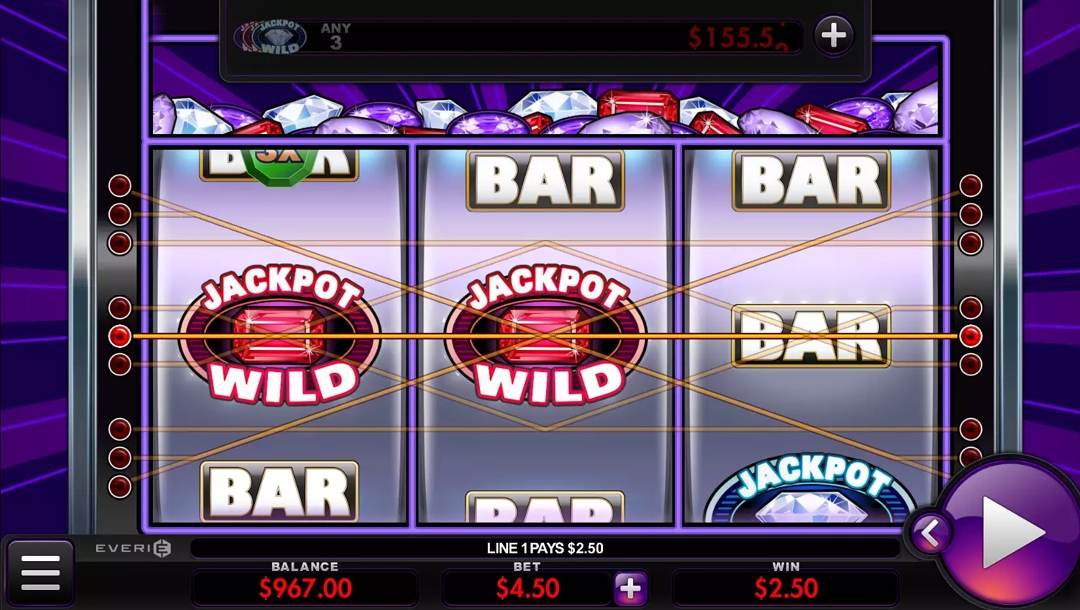
Task: Click the center BAR symbol on the third reel
Action: [x=811, y=336]
